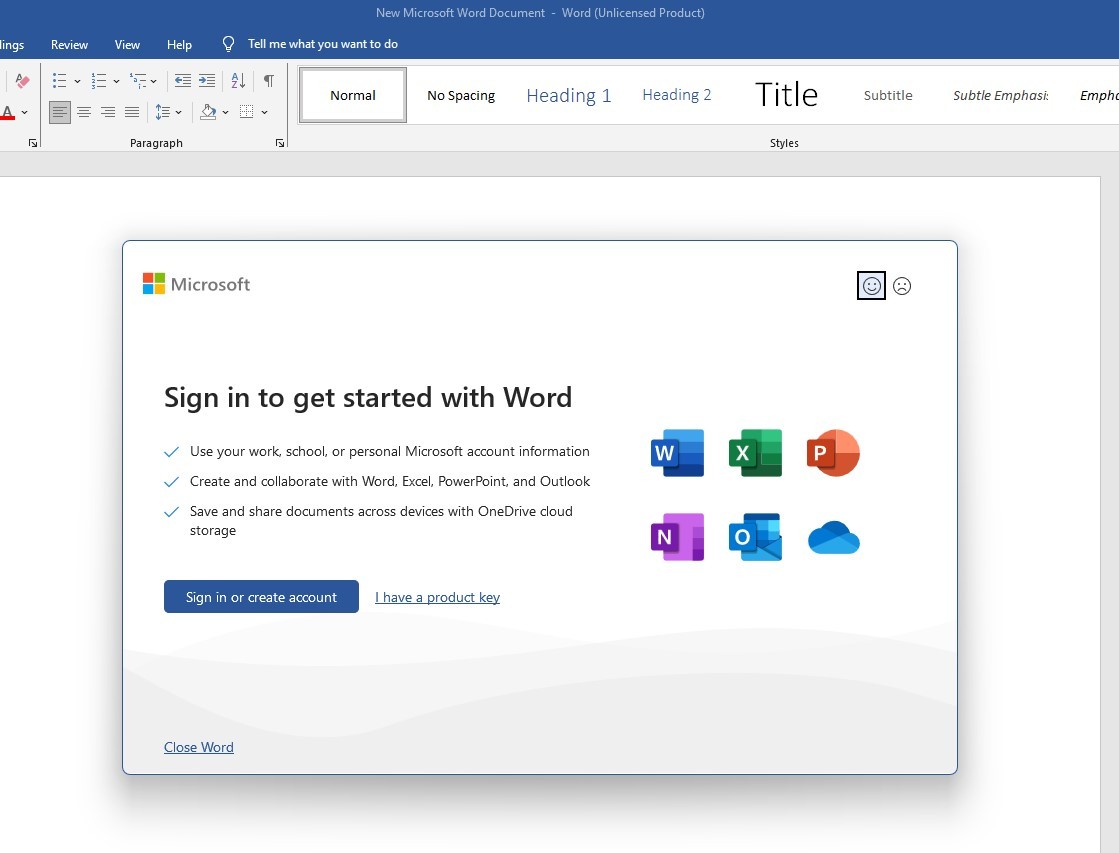Click the smiley face feedback icon

[x=871, y=286]
